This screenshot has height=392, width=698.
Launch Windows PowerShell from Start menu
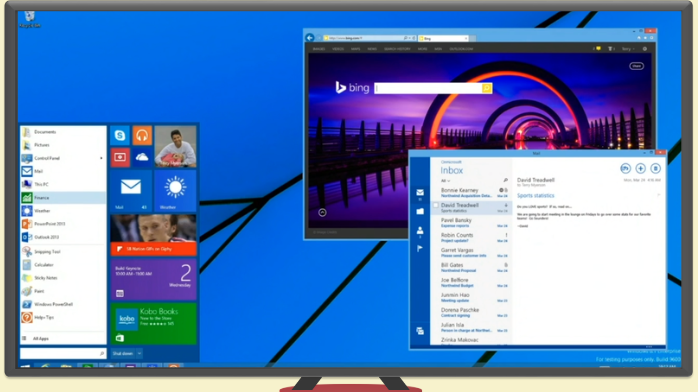(63, 304)
